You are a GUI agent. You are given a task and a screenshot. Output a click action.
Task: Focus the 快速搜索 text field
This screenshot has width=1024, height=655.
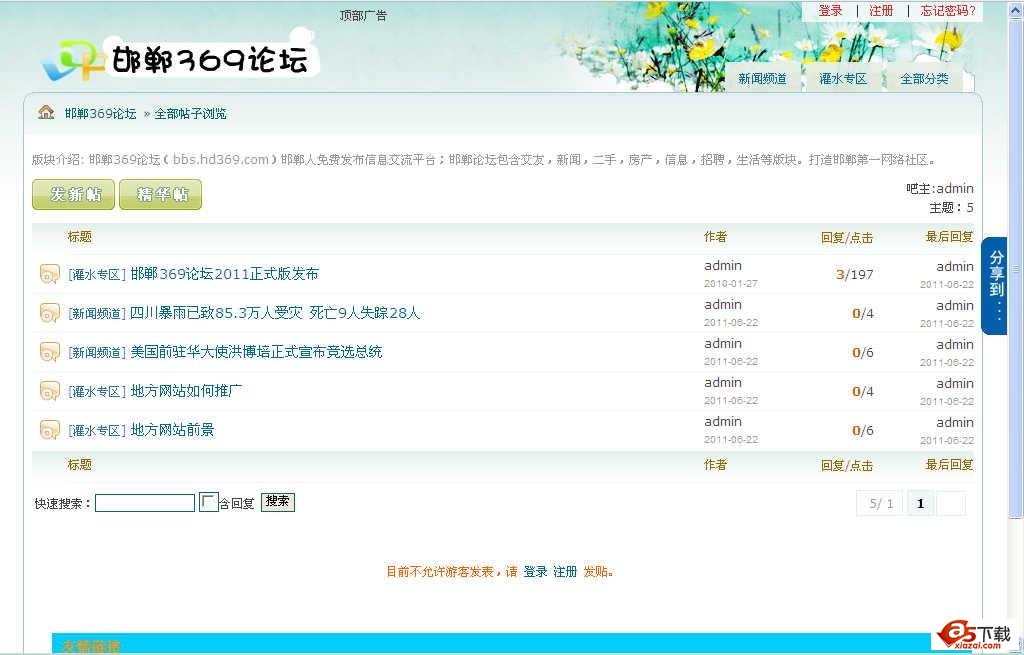point(145,503)
